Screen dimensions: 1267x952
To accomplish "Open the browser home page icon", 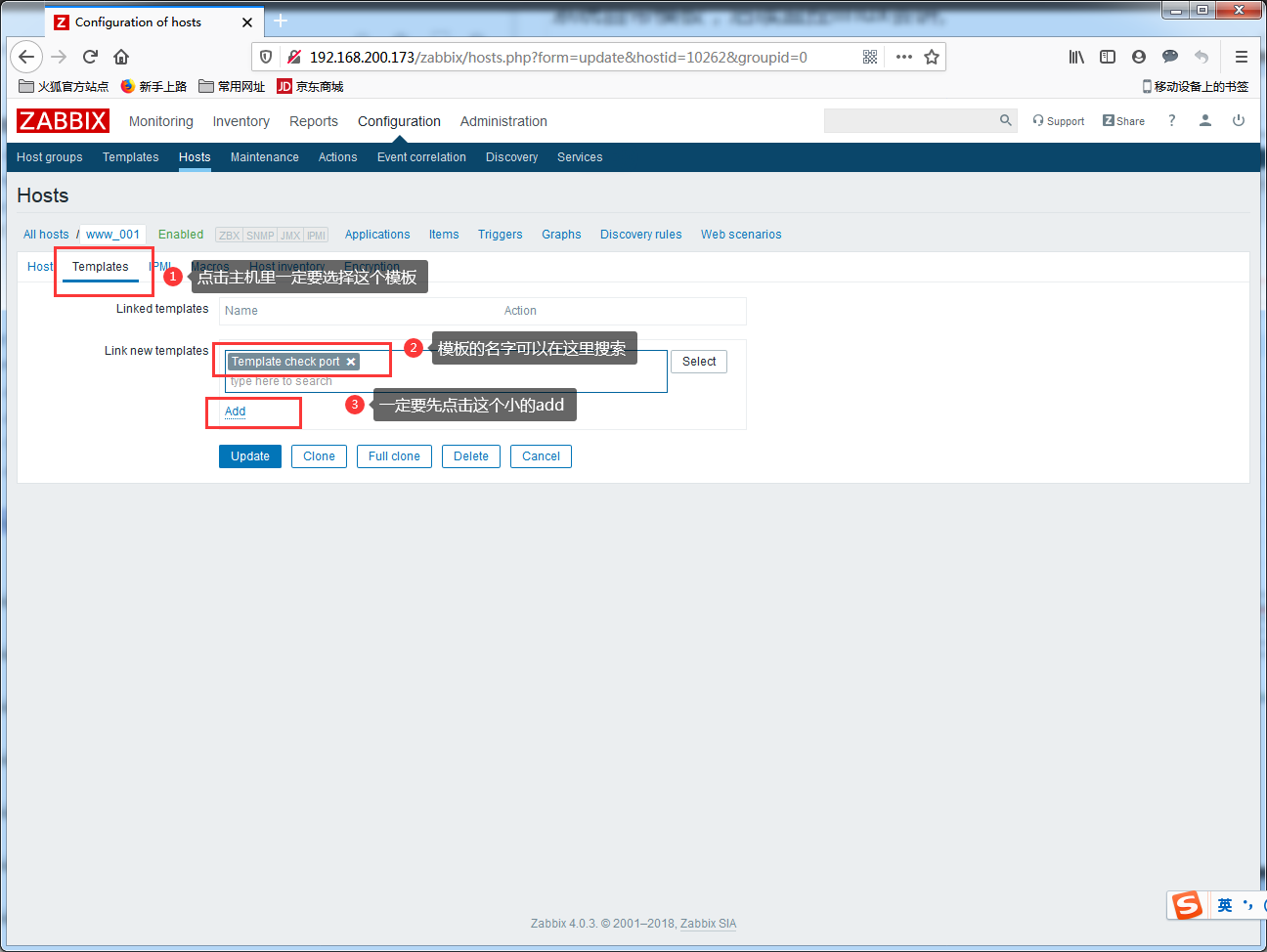I will [x=121, y=57].
